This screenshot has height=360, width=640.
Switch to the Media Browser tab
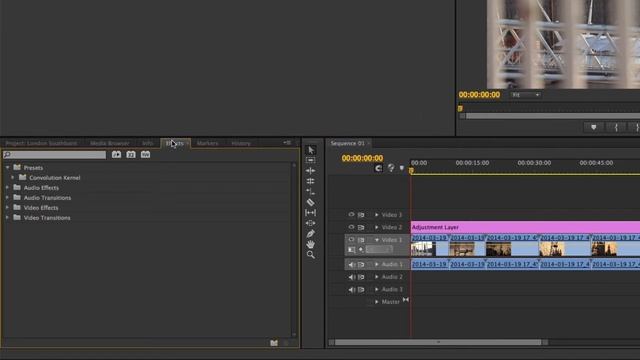[109, 143]
